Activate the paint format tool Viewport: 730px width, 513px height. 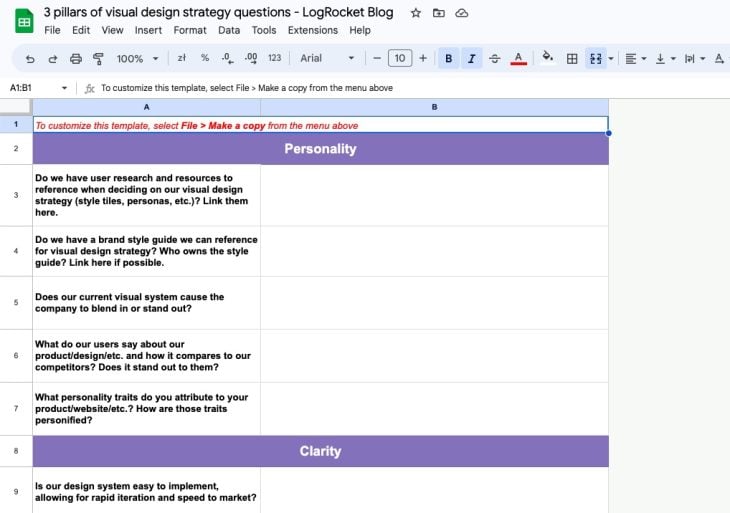click(x=98, y=59)
